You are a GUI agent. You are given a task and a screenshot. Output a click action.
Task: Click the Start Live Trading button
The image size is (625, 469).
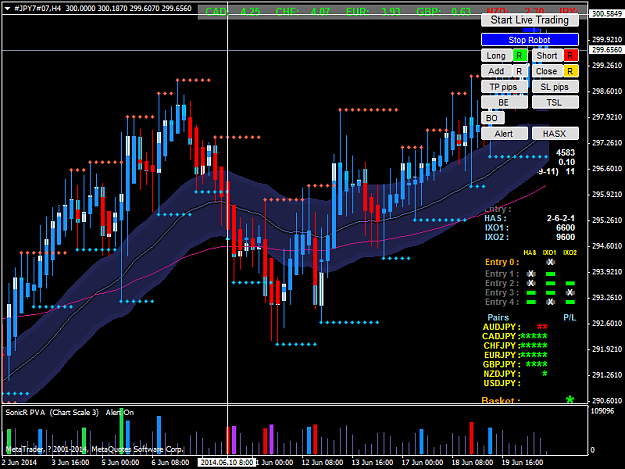click(529, 20)
